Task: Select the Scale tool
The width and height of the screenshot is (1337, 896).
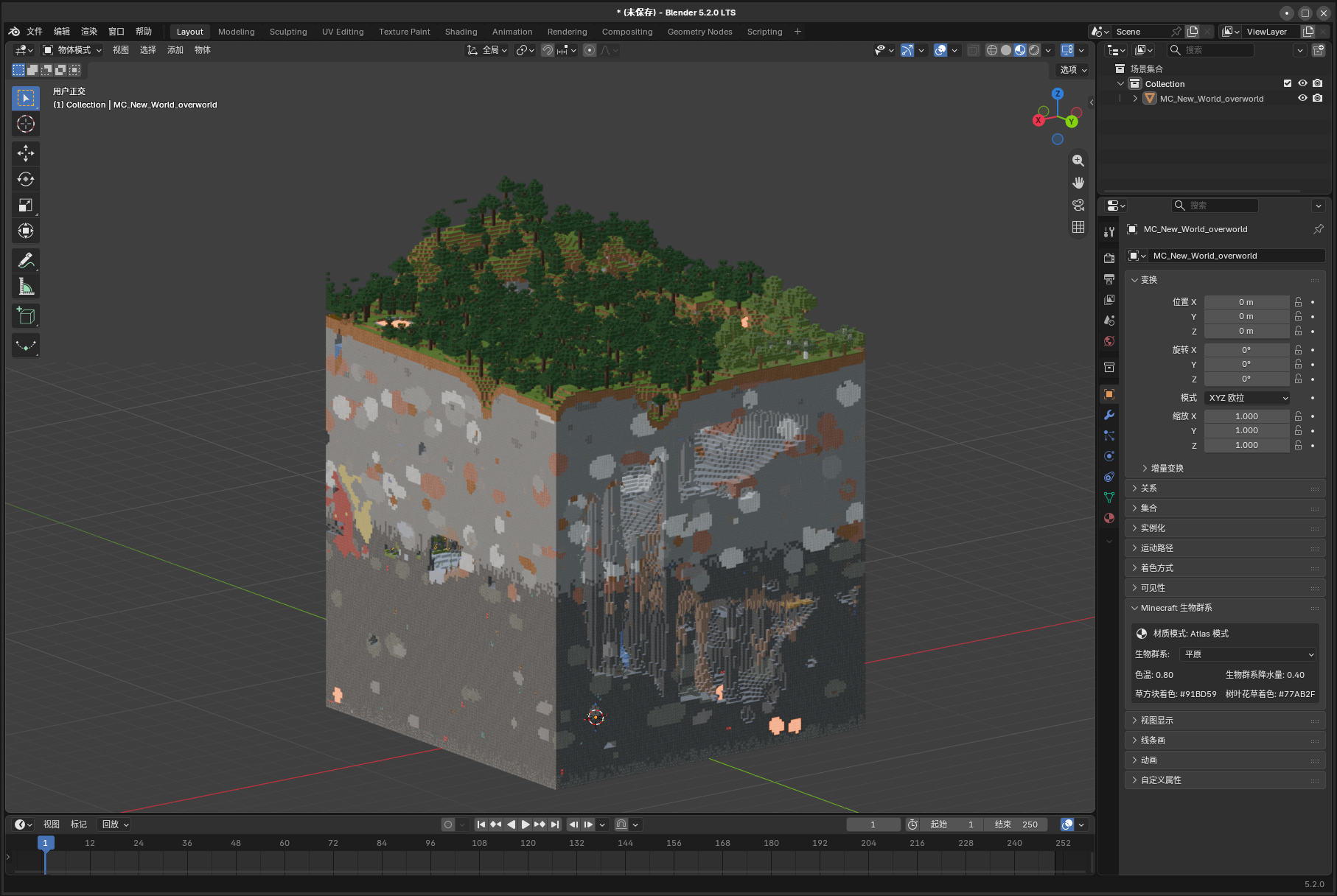Action: click(x=26, y=205)
